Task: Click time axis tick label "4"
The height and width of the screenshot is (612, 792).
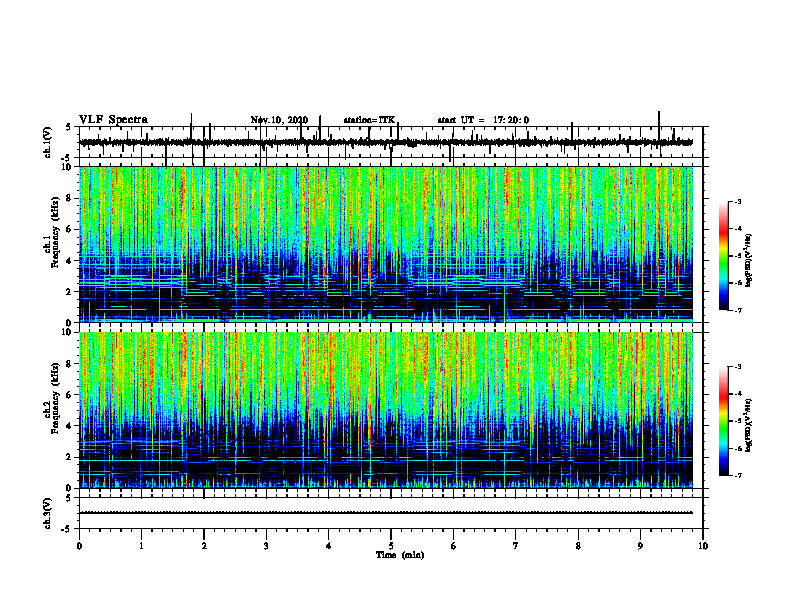Action: pos(329,546)
